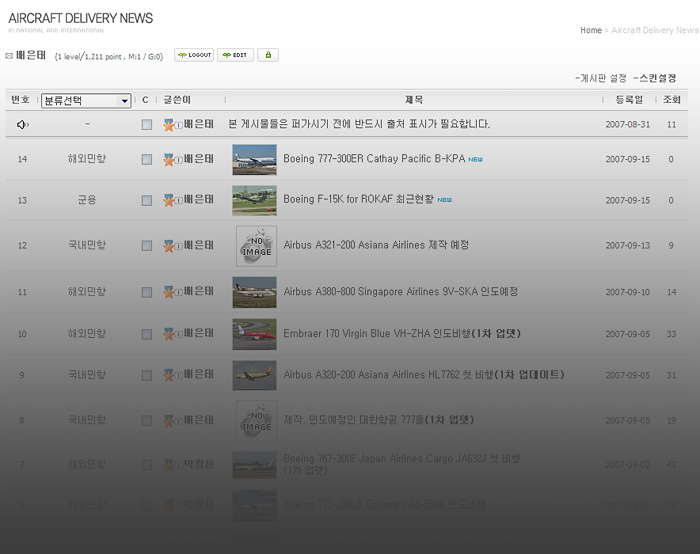Select category 해외민항 in post 14 row
Screen dimensions: 700x554
87,158
